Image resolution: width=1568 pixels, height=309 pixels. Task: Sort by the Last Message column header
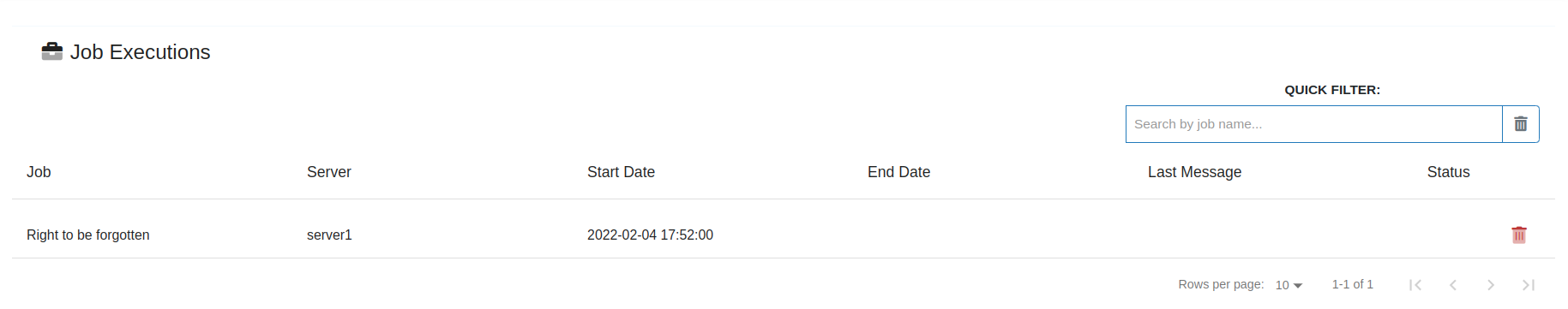pos(1194,172)
